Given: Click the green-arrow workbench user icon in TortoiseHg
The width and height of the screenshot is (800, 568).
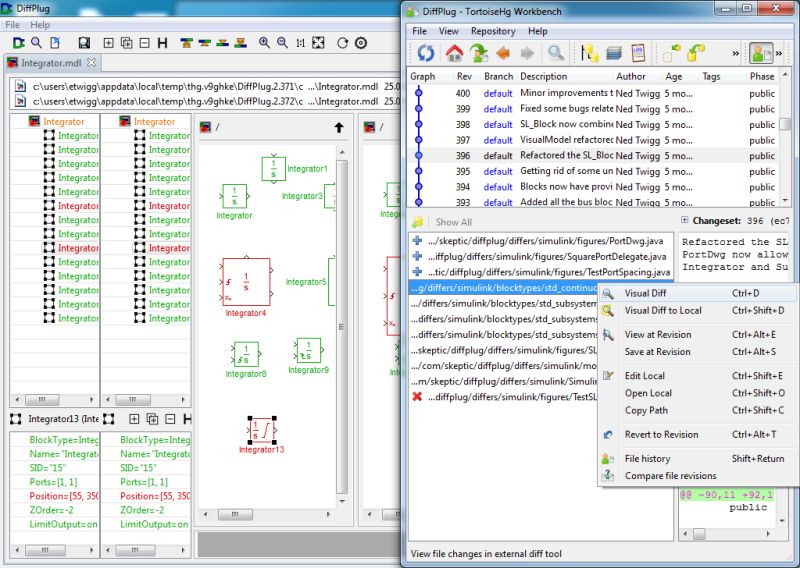Looking at the screenshot, I should coord(479,53).
